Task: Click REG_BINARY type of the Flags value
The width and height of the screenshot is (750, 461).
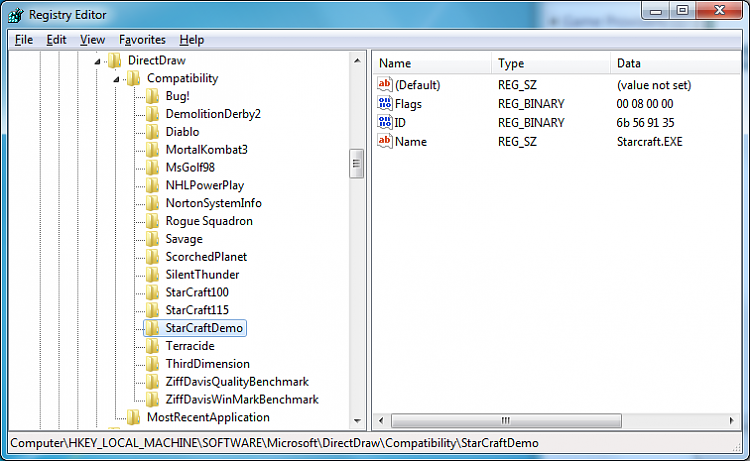Action: 531,104
